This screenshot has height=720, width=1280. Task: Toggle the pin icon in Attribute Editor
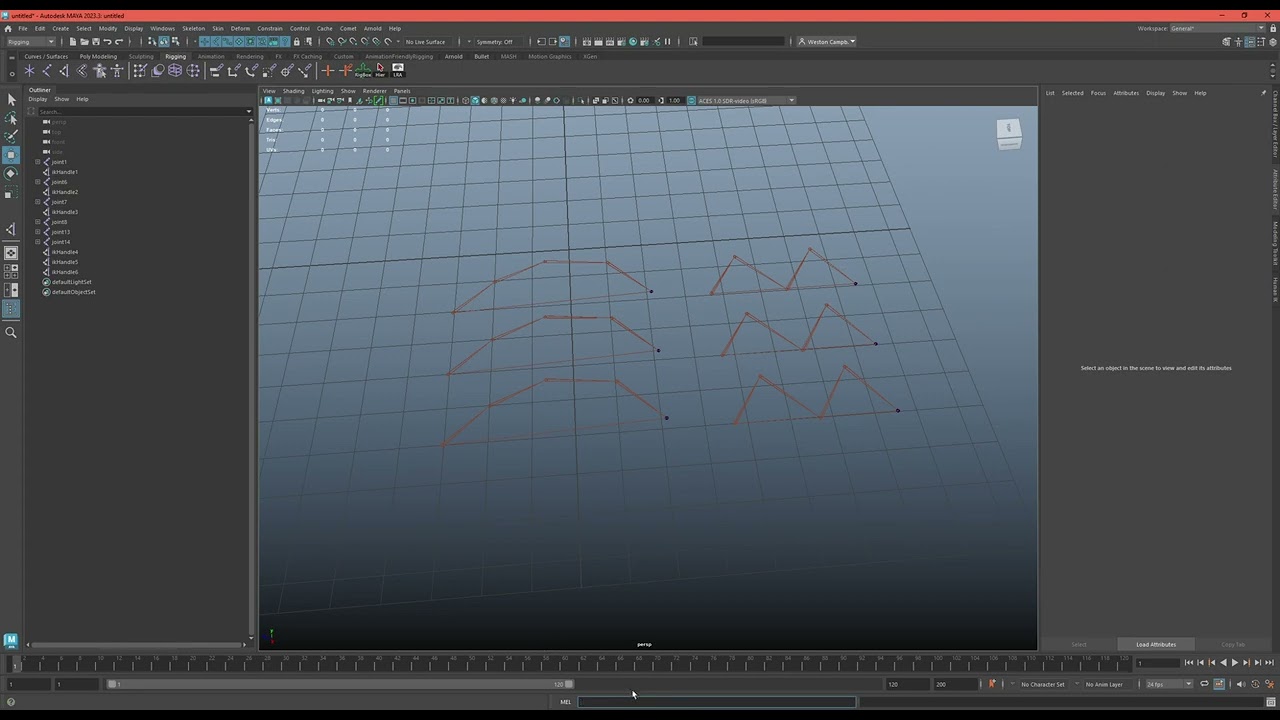pyautogui.click(x=1263, y=93)
